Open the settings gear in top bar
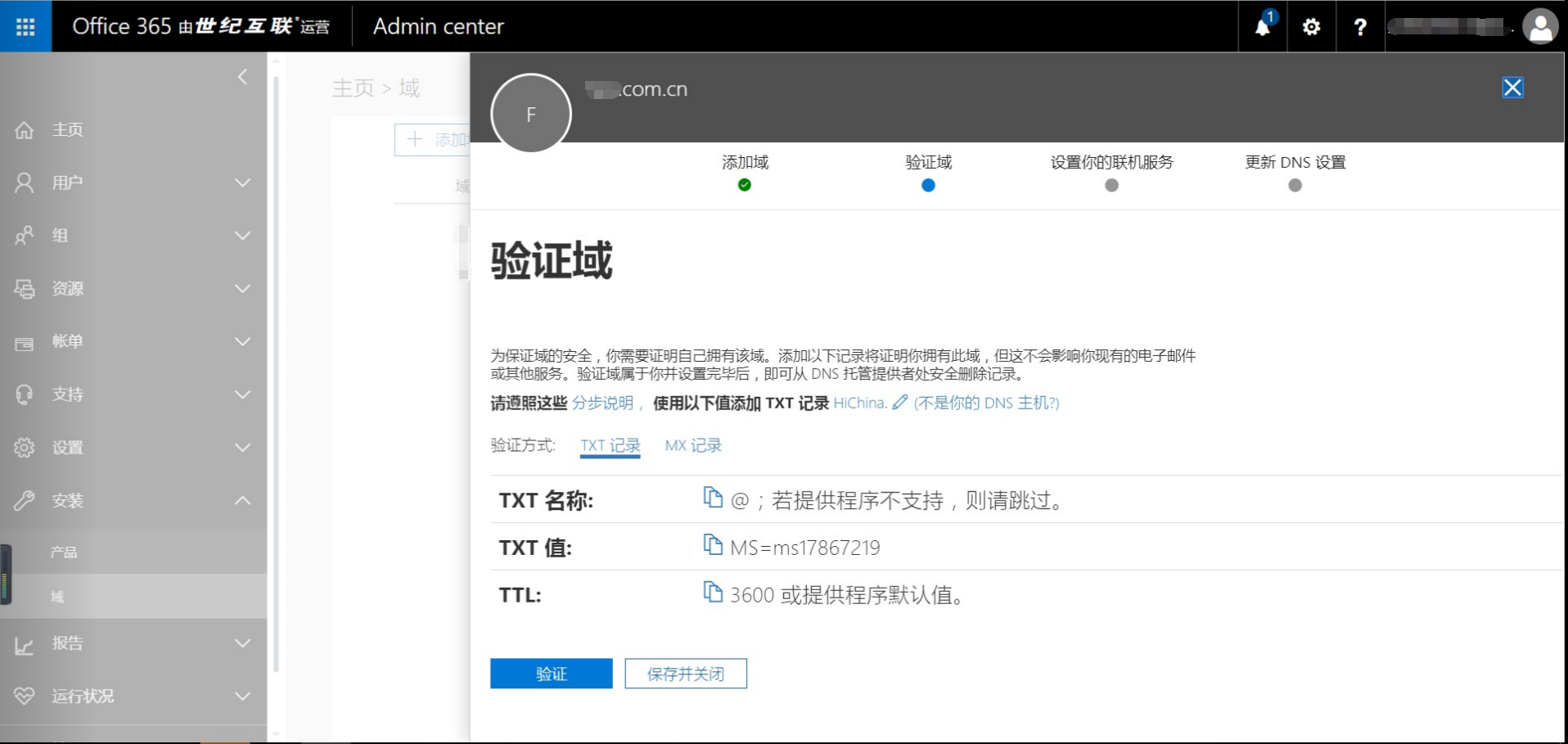This screenshot has height=744, width=1568. pos(1311,27)
